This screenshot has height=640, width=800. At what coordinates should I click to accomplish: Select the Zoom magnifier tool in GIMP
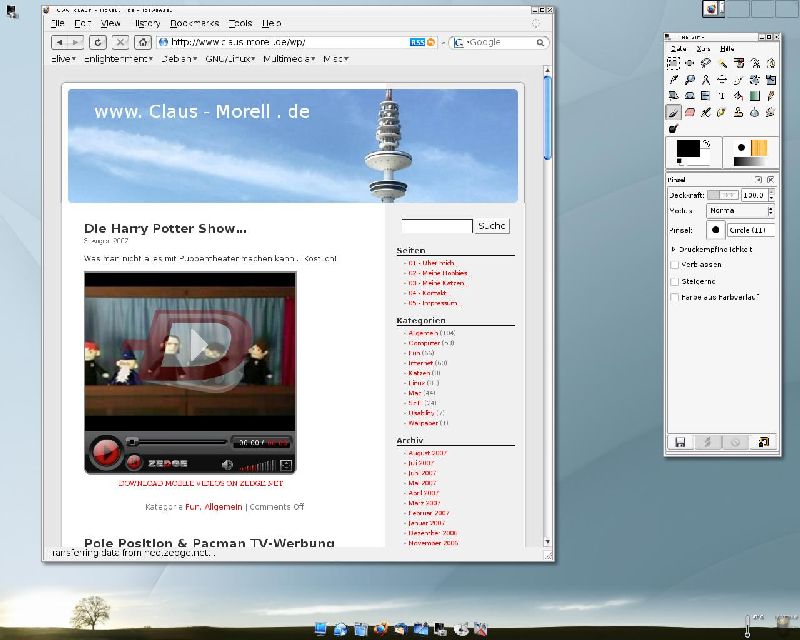click(690, 80)
